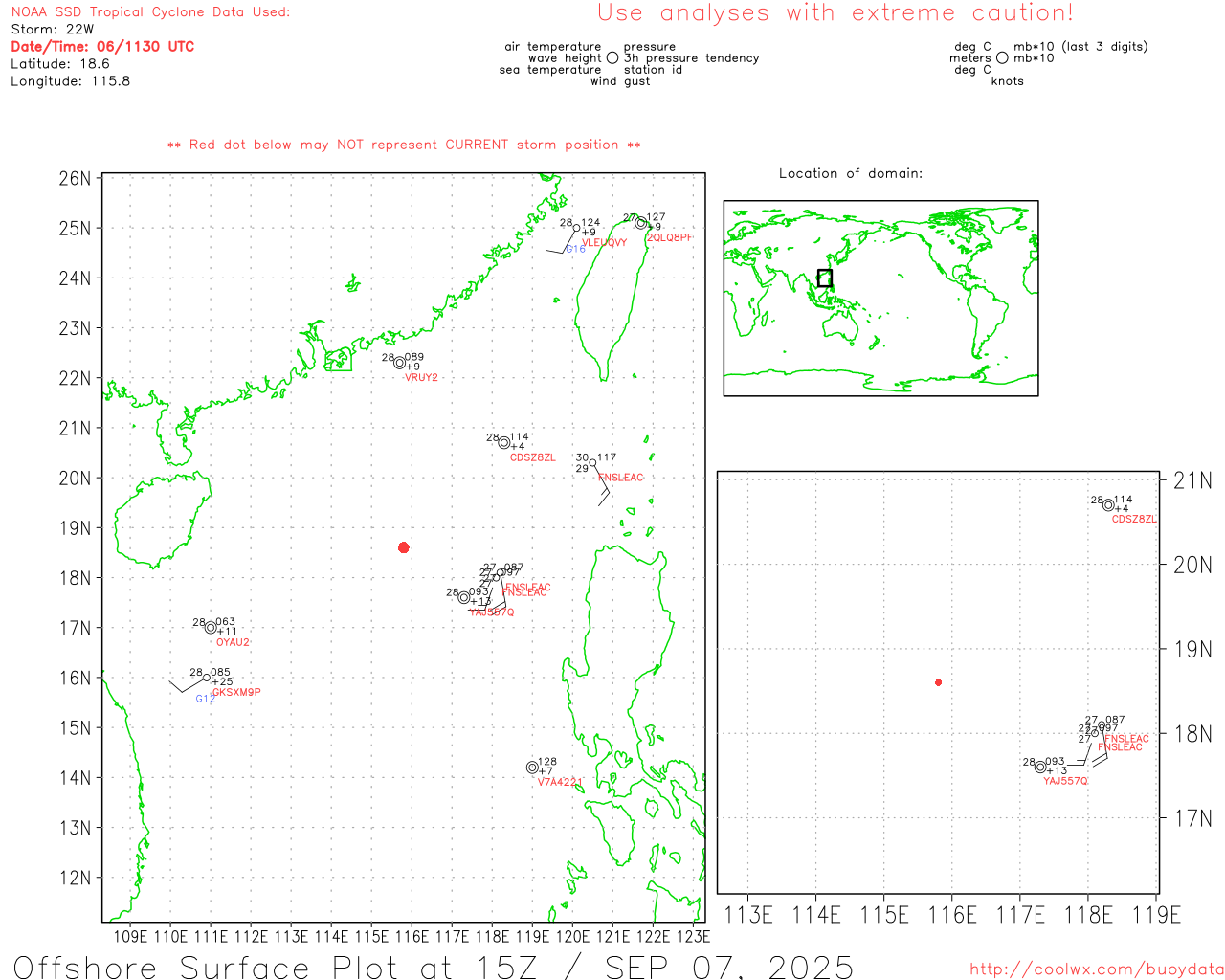Click the "Date/Time: 06/1130 UTC" text
The height and width of the screenshot is (980, 1225).
coord(102,46)
